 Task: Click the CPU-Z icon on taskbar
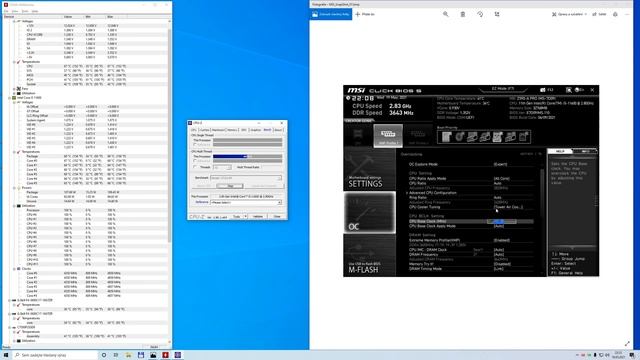pyautogui.click(x=177, y=355)
